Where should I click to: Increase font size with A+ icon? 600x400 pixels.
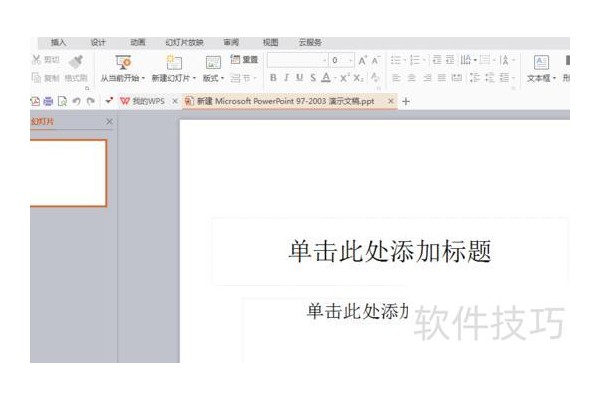point(362,60)
